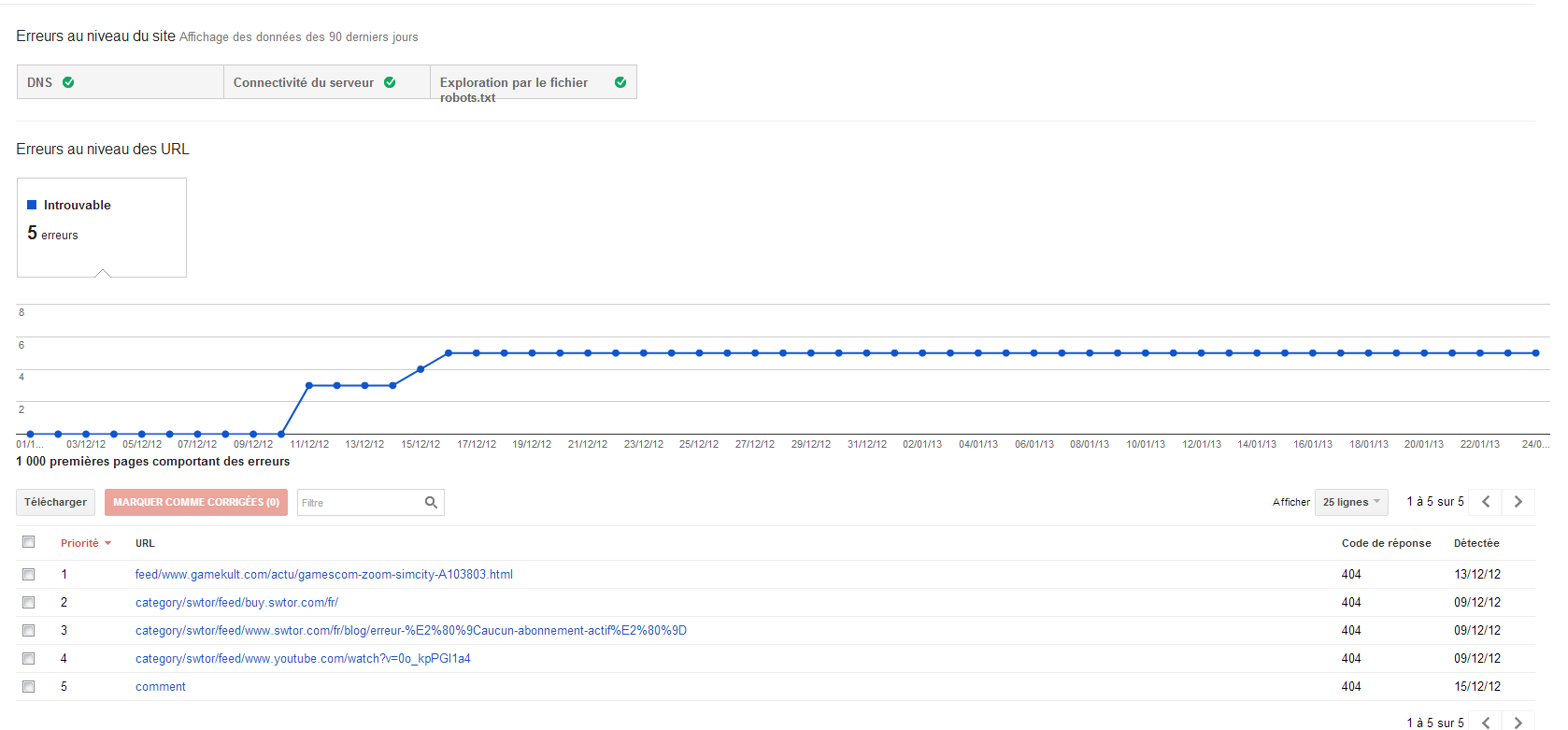Click the bottom next page arrow
This screenshot has height=730, width=1568.
[x=1518, y=723]
